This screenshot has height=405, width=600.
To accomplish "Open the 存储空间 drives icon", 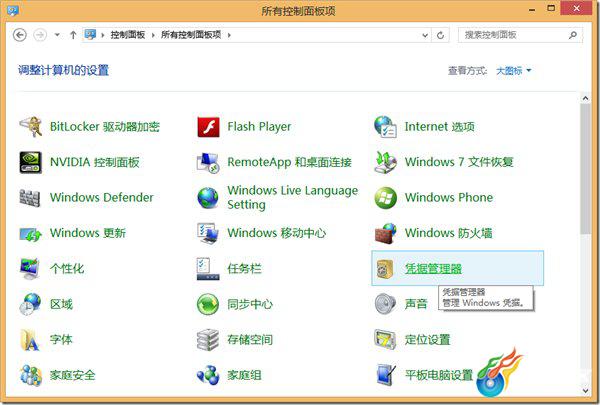I will point(208,340).
